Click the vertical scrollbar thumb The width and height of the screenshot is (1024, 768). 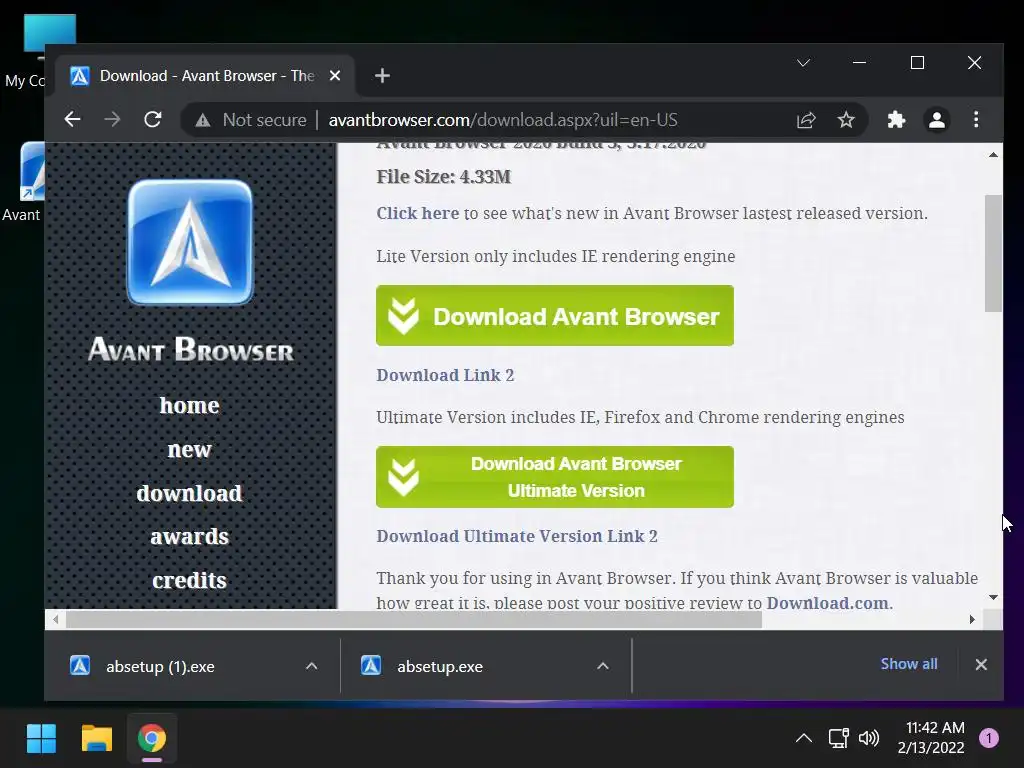click(993, 253)
